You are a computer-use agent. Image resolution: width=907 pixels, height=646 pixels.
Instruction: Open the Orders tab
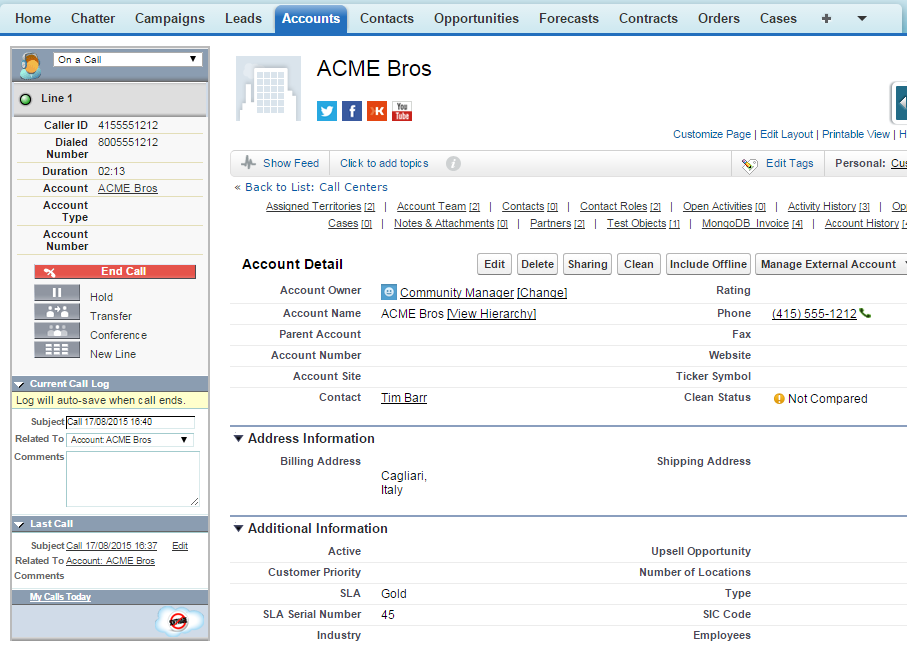click(x=718, y=19)
